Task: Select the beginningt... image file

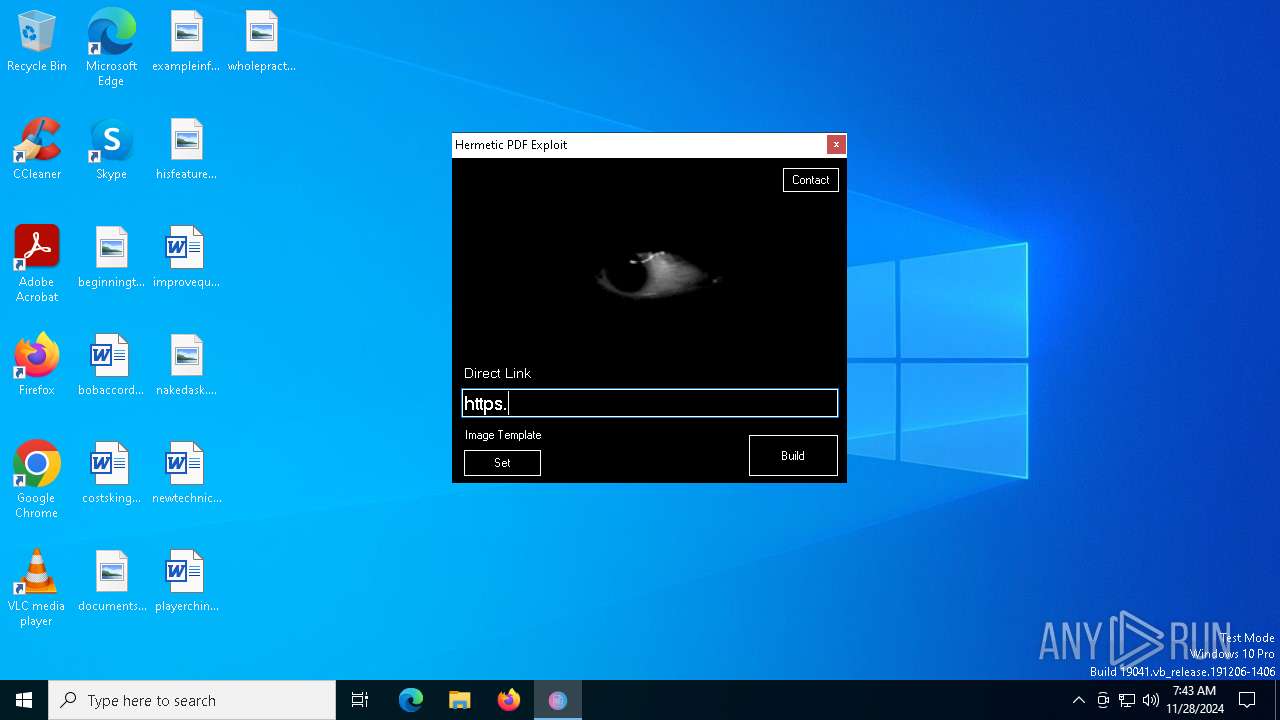Action: (111, 258)
